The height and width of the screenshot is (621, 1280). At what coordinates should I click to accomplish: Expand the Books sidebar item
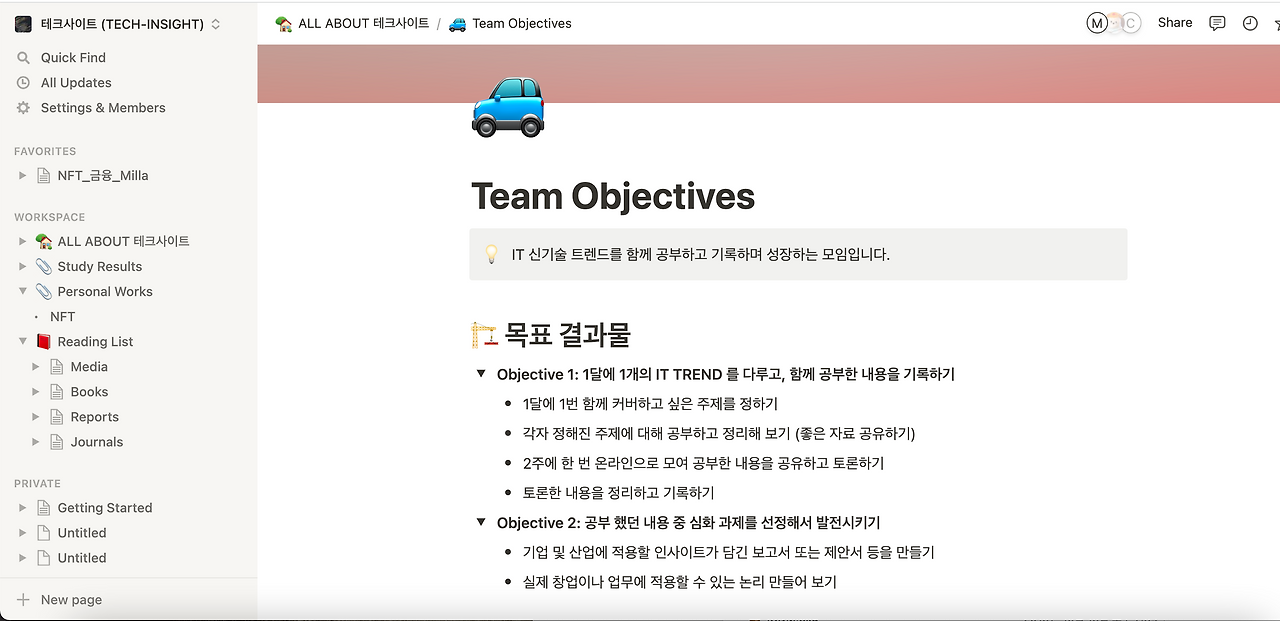[x=36, y=391]
